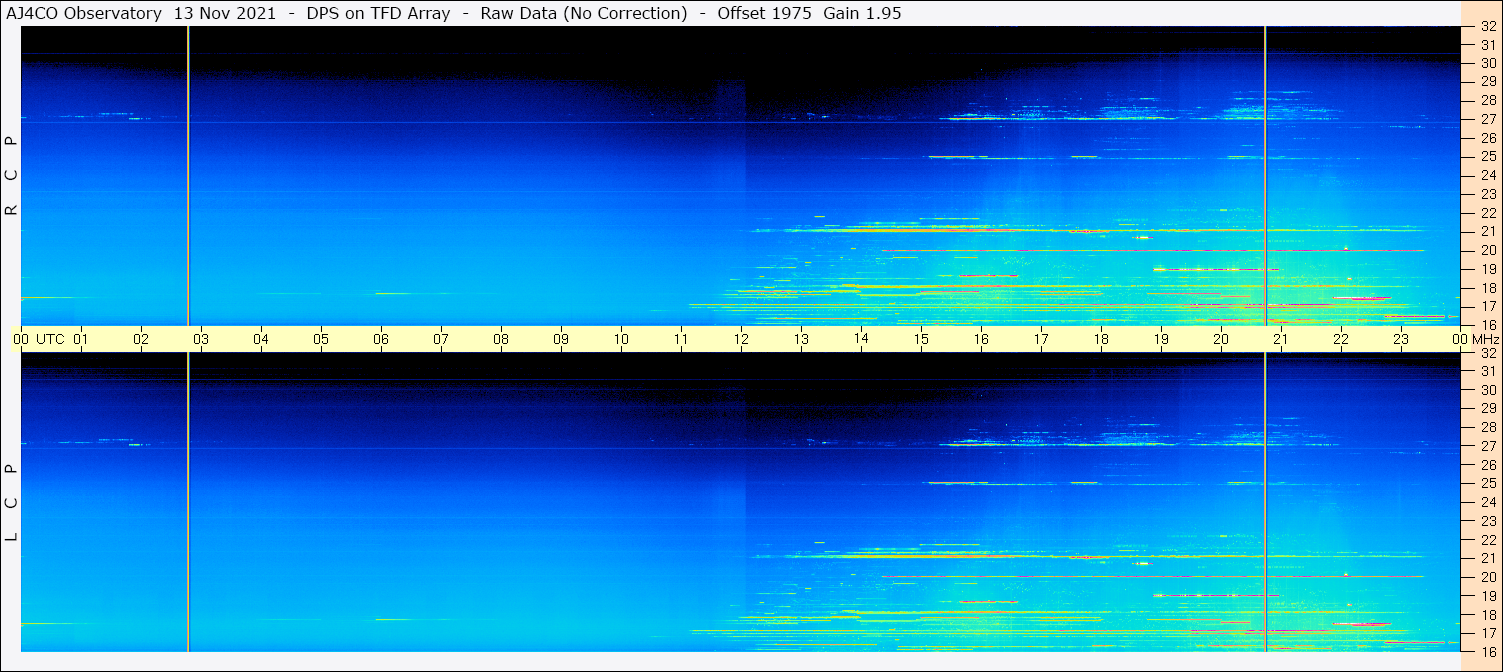Image resolution: width=1503 pixels, height=672 pixels.
Task: Click the 18 MHz label of RCP panel
Action: pos(1487,288)
